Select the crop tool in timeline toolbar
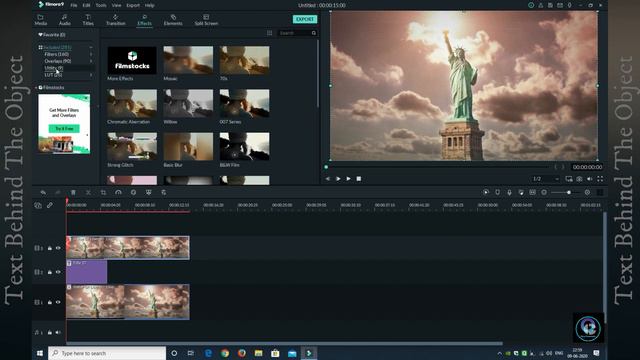Viewport: 640px width, 360px height. point(103,192)
